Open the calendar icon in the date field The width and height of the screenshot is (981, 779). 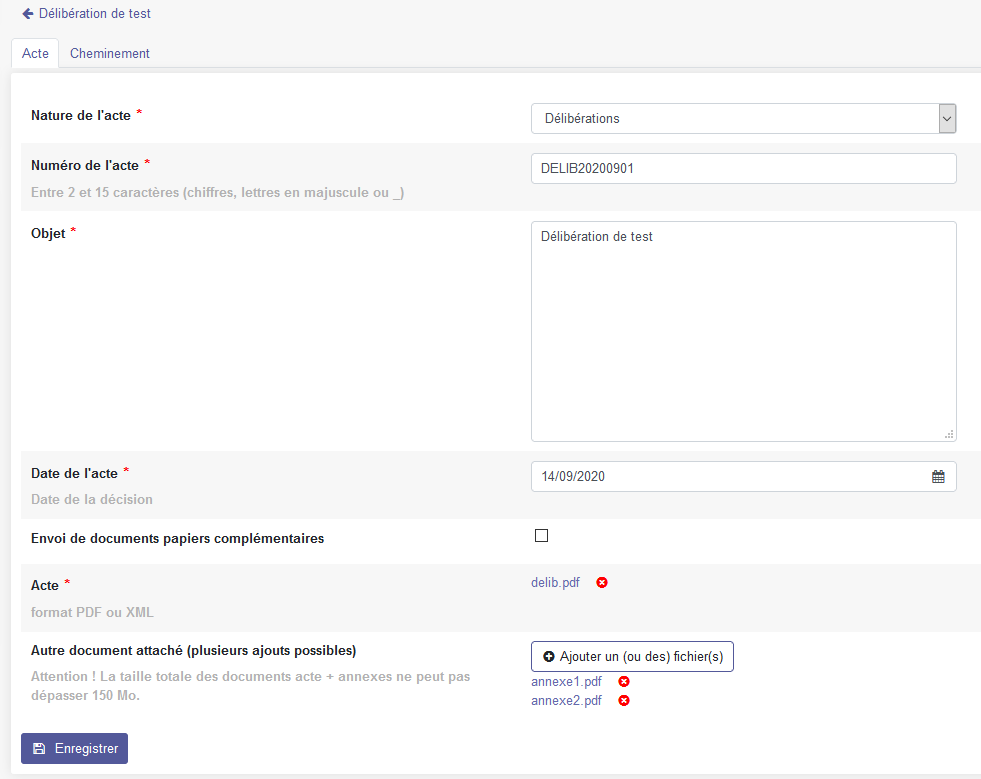pyautogui.click(x=938, y=477)
